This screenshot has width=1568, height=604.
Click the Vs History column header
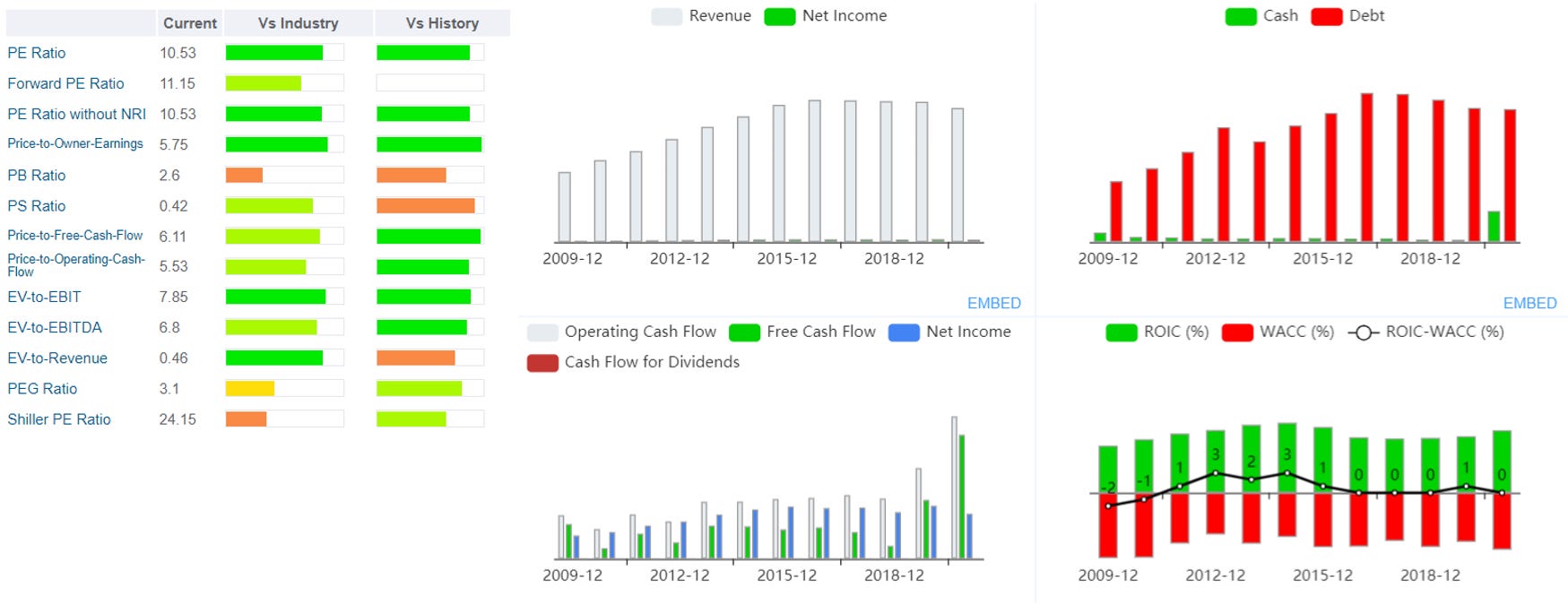click(x=442, y=23)
